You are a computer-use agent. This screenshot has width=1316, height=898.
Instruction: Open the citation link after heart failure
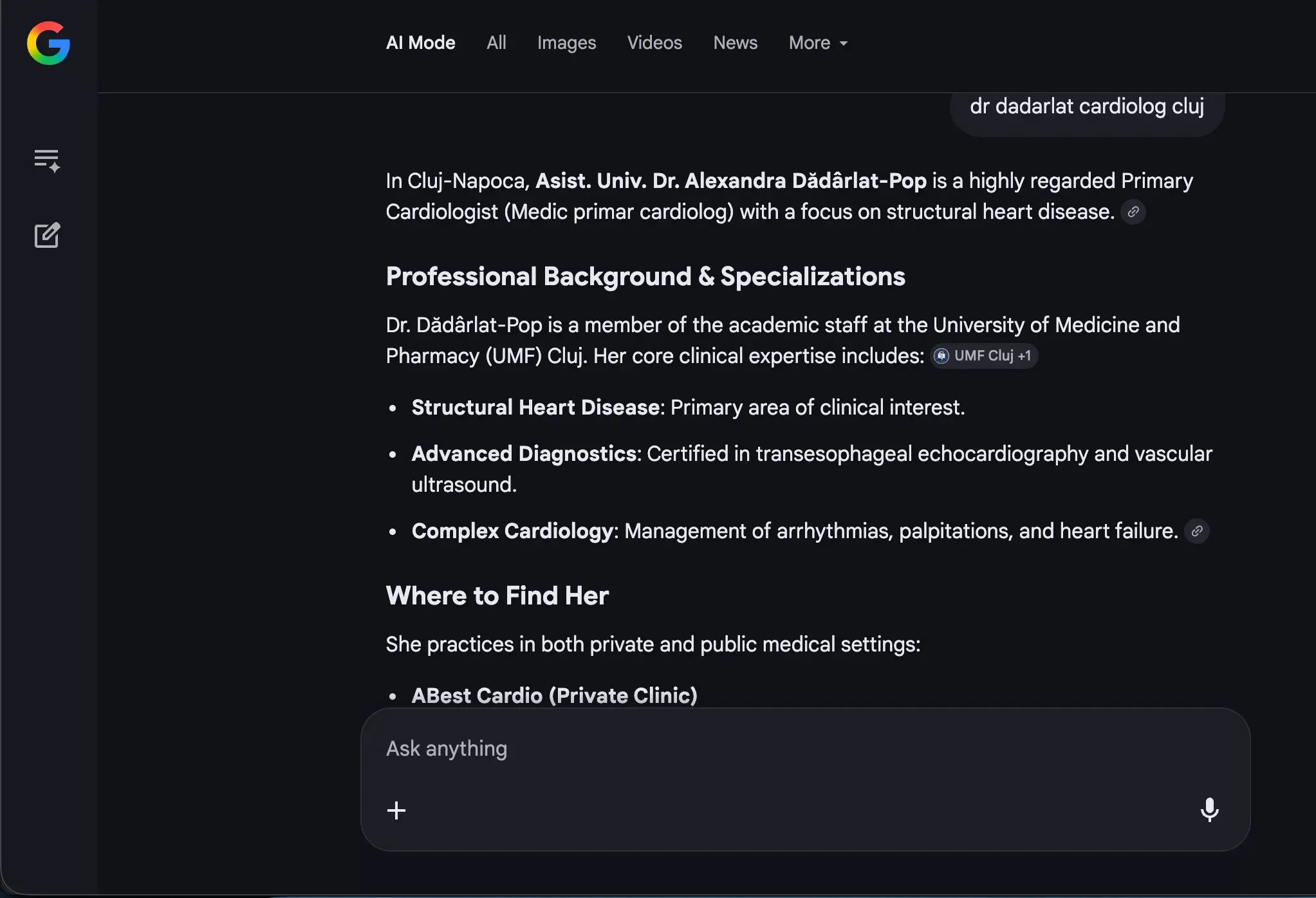pos(1197,531)
